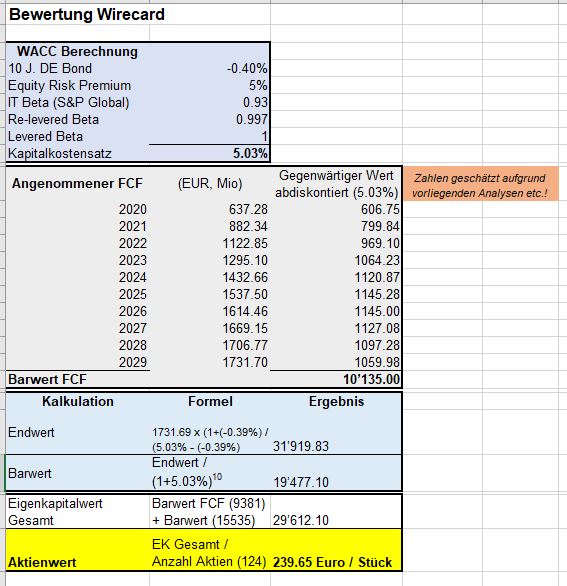Select the 0.93 IT beta value
This screenshot has height=586, width=567.
click(x=256, y=102)
